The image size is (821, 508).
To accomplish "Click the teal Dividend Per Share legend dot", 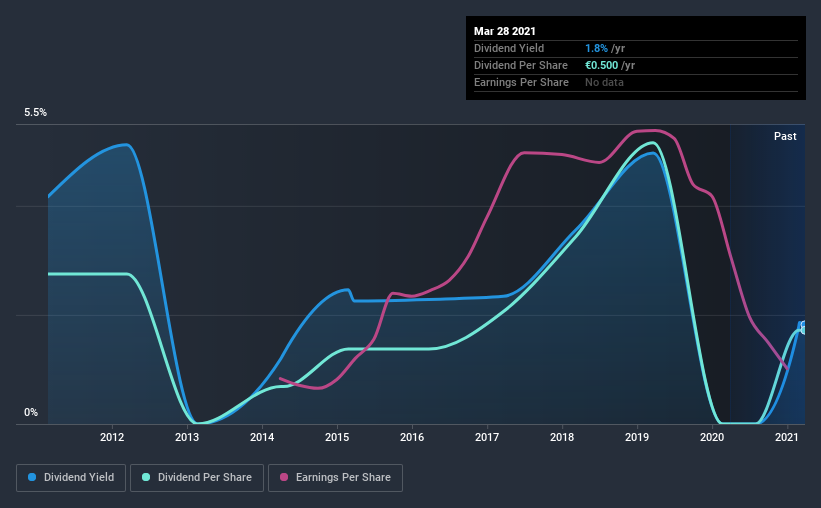I will [146, 477].
